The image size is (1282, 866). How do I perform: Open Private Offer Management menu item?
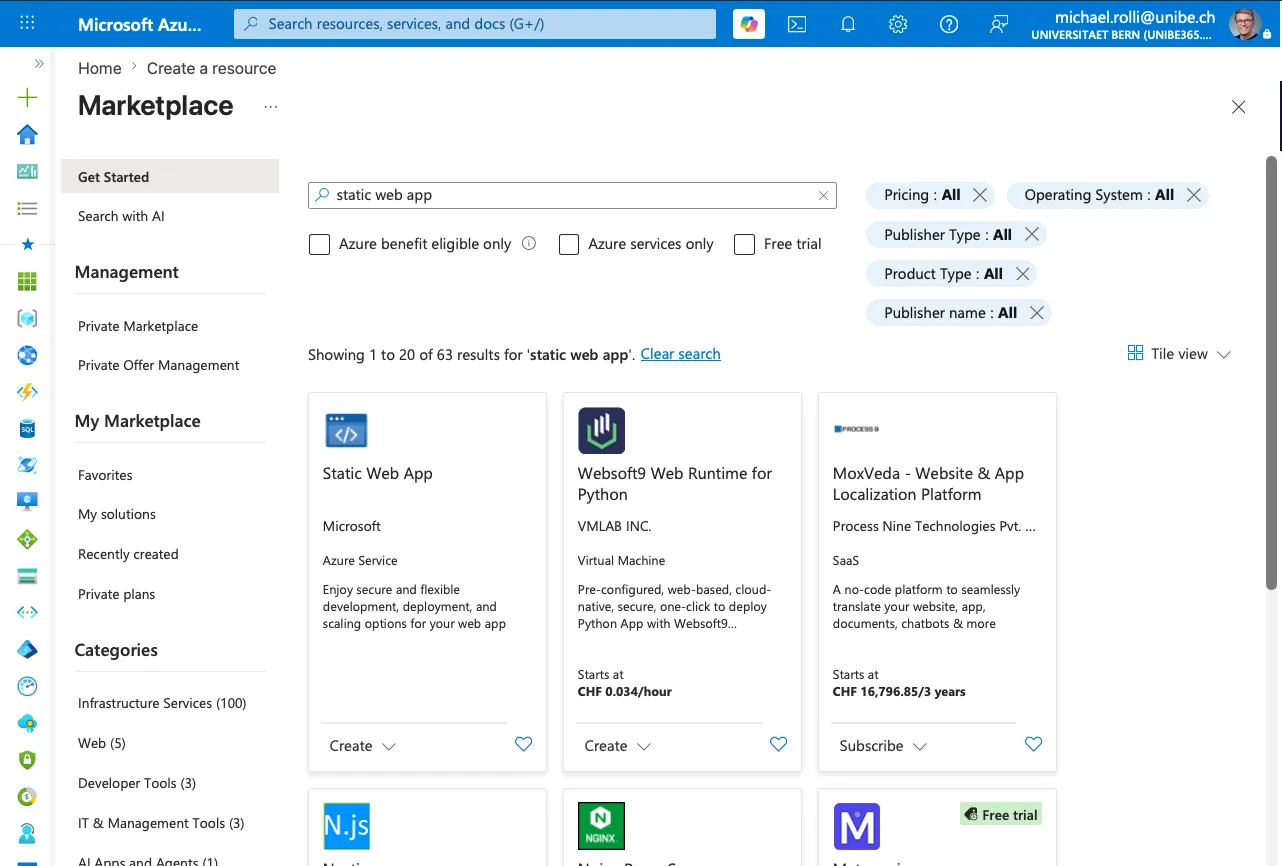(x=158, y=365)
